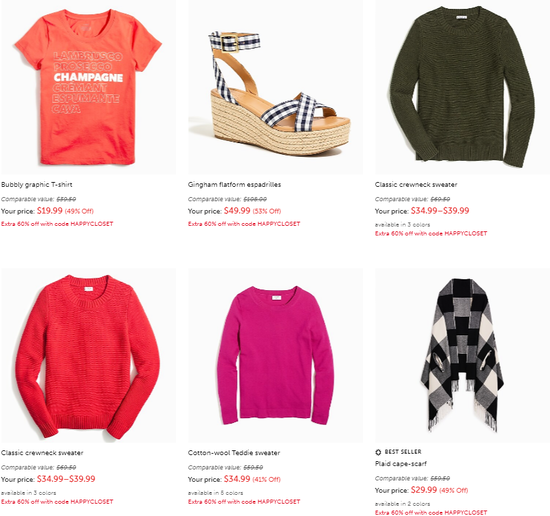Image resolution: width=550 pixels, height=516 pixels.
Task: Click the Gingham flatform espadrilles title link
Action: [x=234, y=185]
